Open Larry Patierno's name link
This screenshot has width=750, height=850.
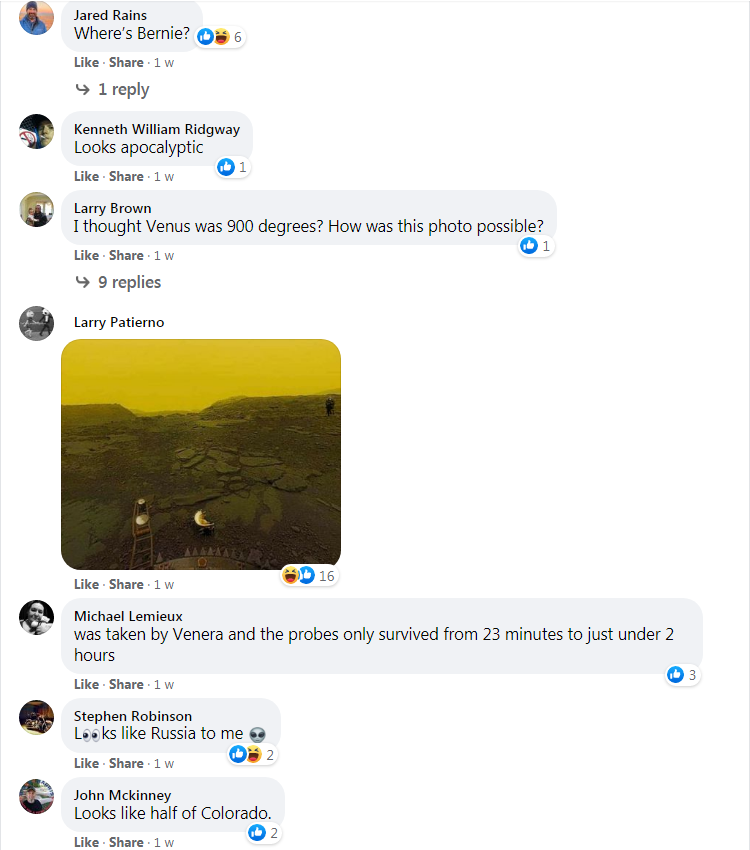tap(119, 323)
